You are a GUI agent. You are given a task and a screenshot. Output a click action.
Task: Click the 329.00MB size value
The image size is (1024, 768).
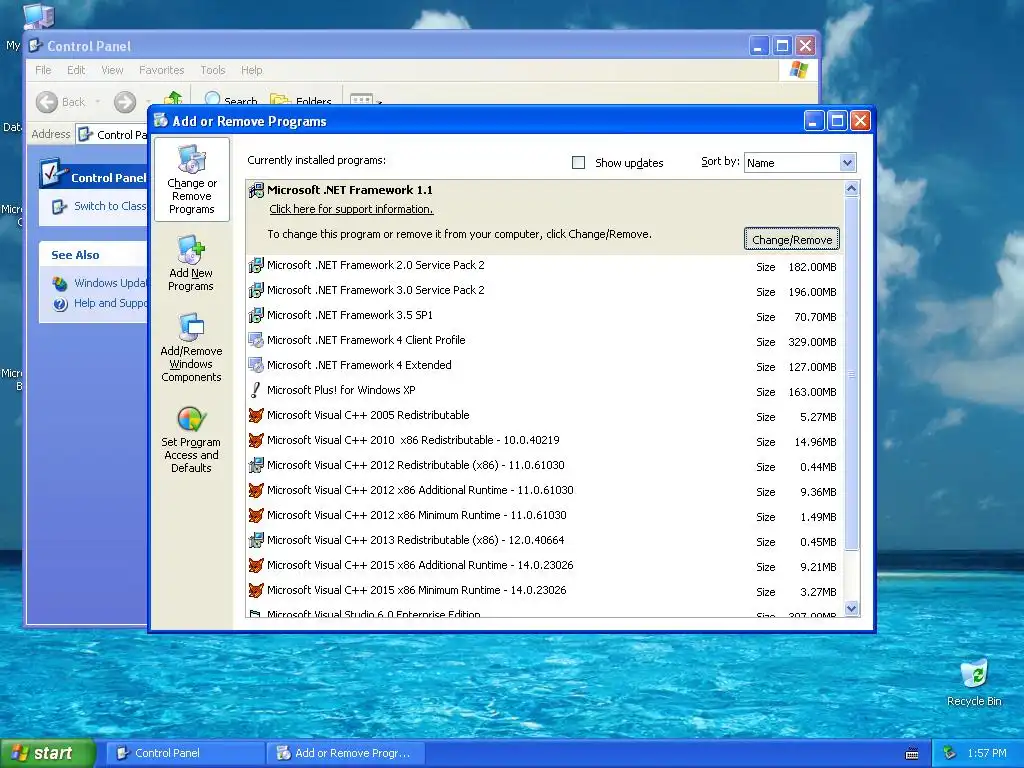(812, 342)
